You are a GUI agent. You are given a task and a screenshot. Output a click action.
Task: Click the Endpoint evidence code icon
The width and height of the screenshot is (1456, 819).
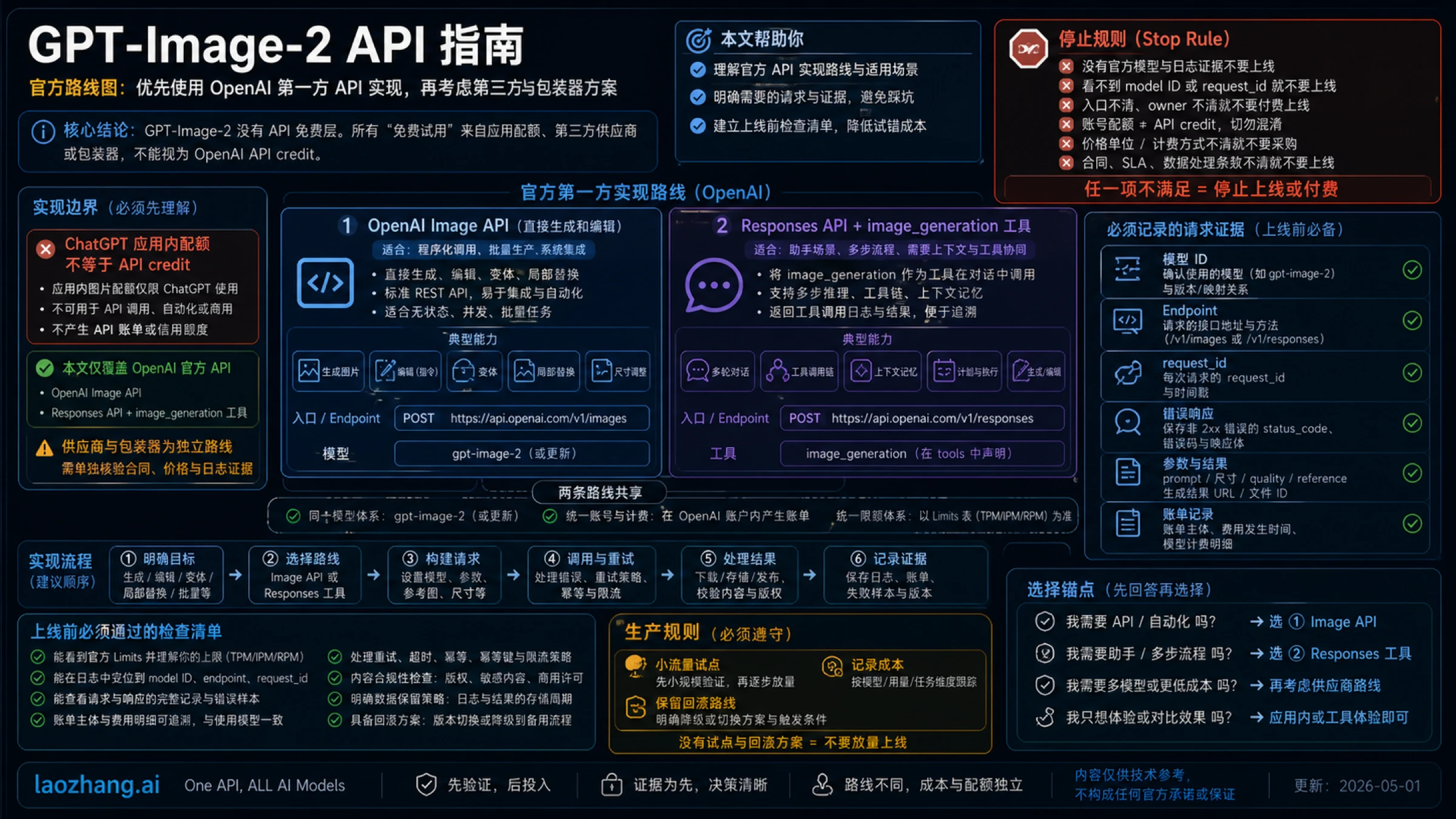click(1127, 321)
